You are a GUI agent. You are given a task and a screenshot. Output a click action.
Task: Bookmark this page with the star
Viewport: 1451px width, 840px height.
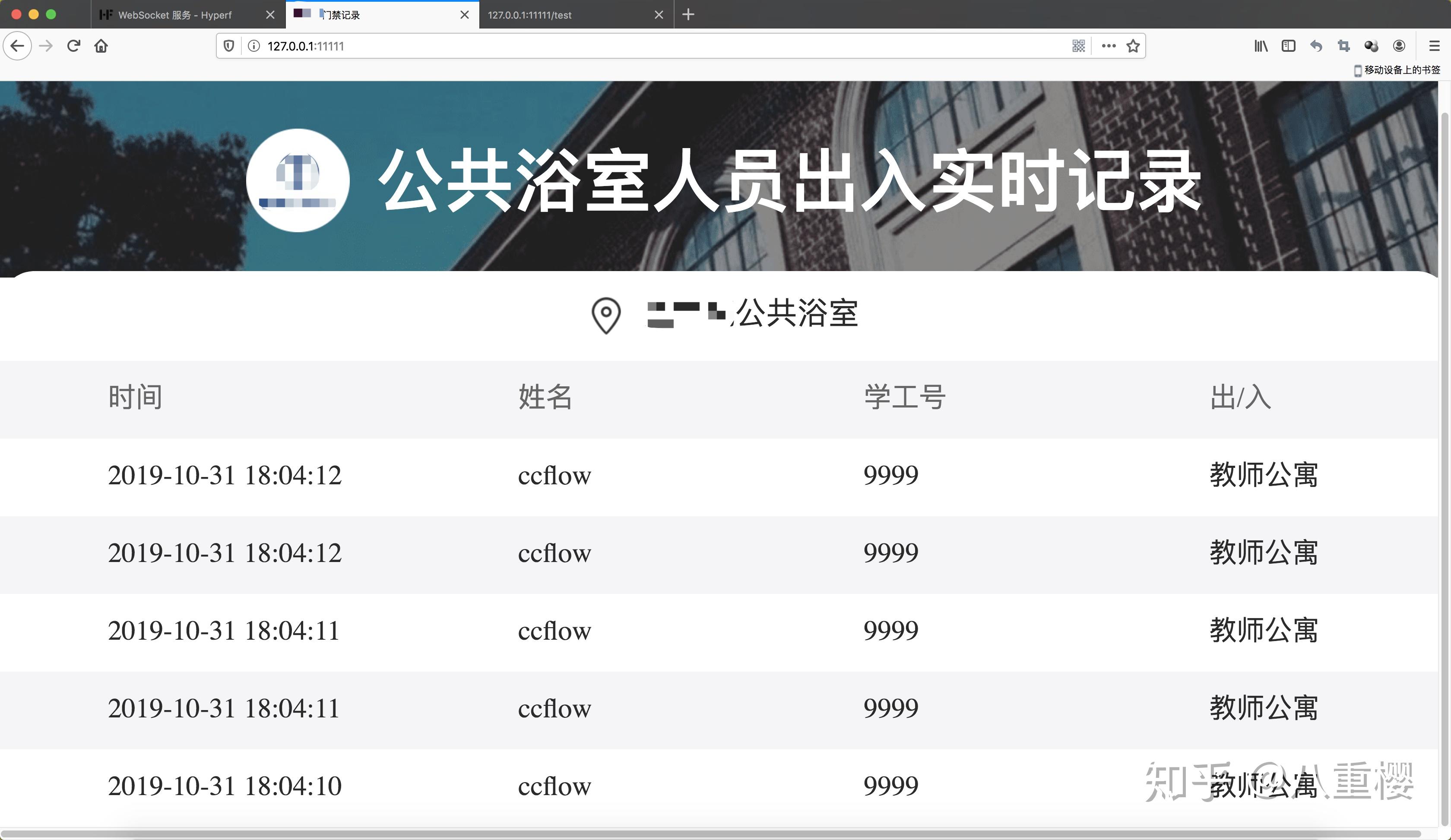pyautogui.click(x=1133, y=46)
